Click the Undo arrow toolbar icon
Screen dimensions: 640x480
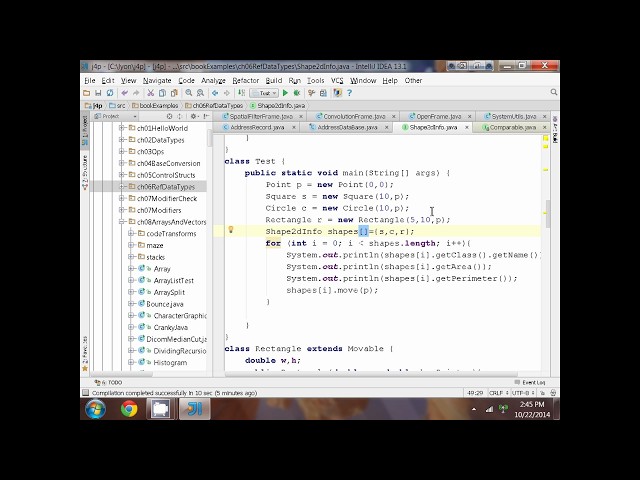(124, 93)
